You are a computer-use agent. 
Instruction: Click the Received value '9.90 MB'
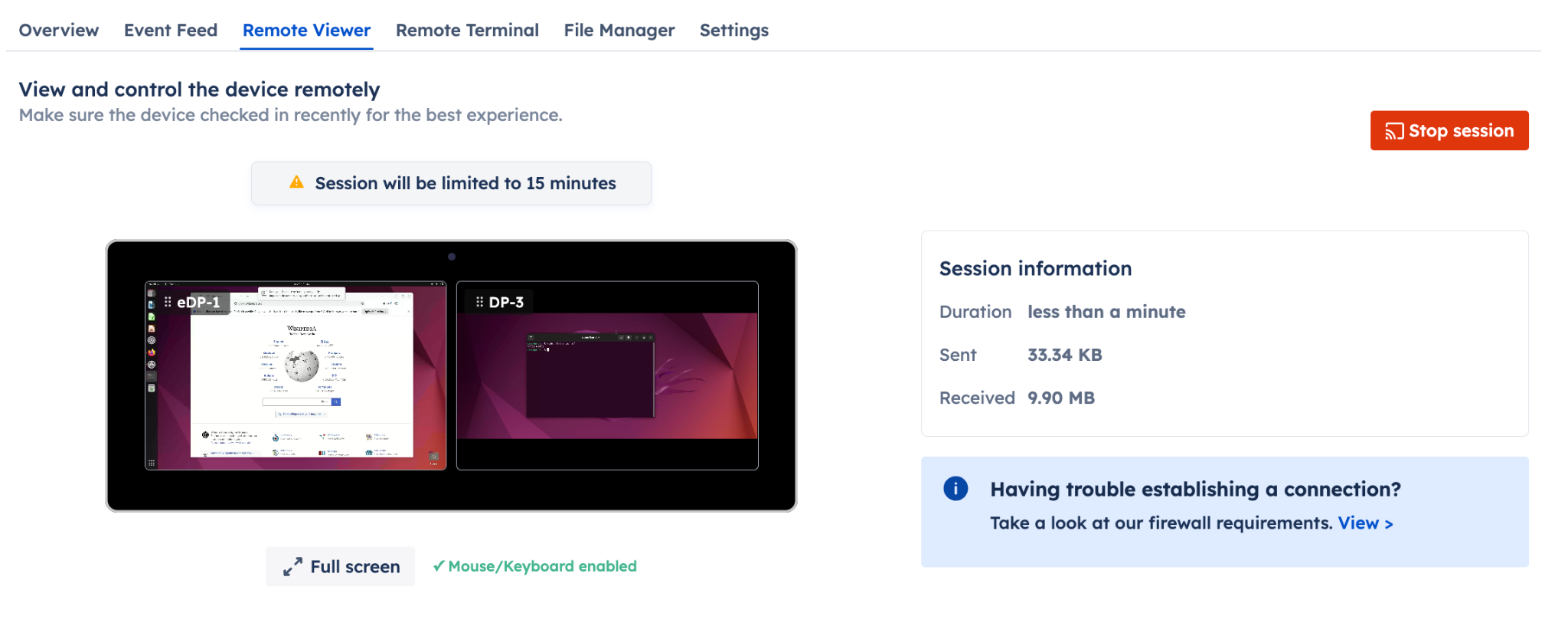click(1061, 398)
